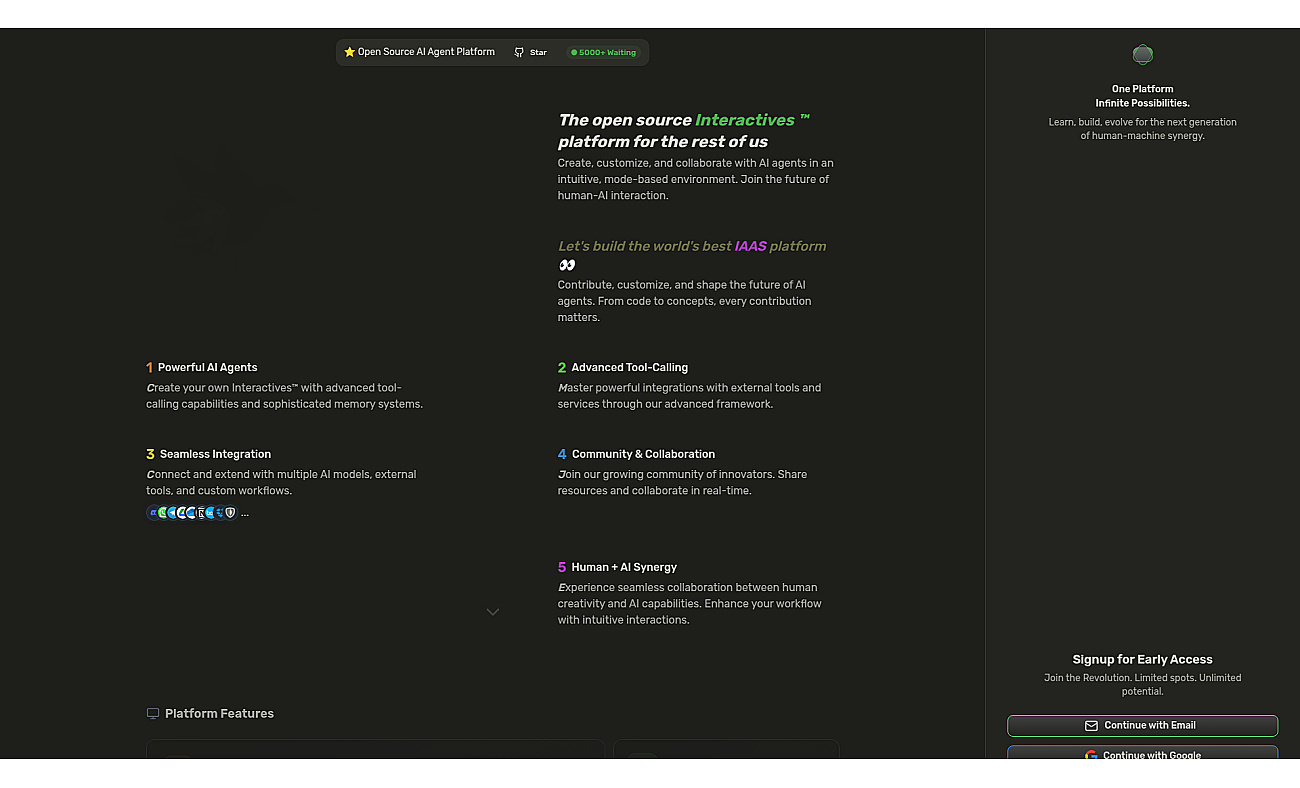Click the Human + AI Synergy heading
This screenshot has height=788, width=1300.
click(624, 567)
